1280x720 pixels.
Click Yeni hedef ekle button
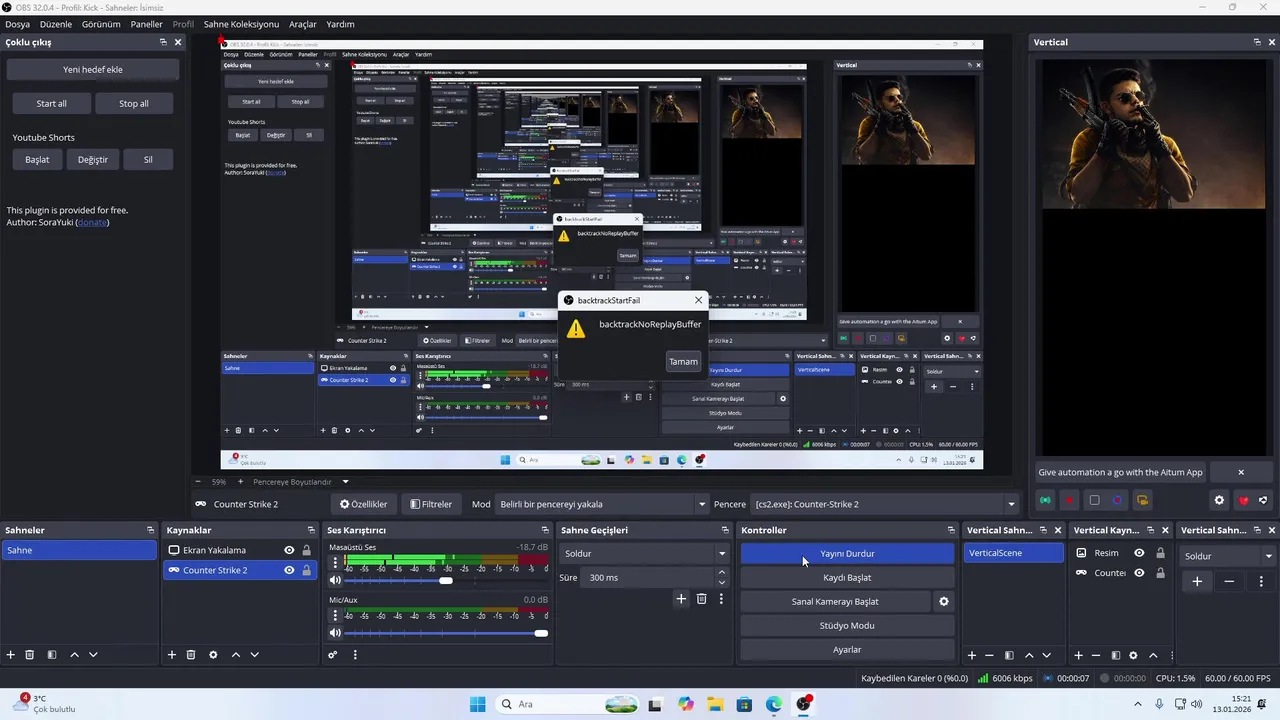point(93,70)
